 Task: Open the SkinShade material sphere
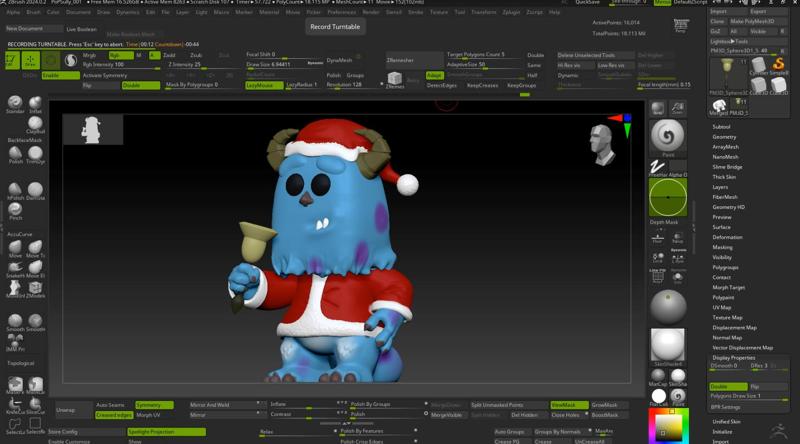coord(667,345)
